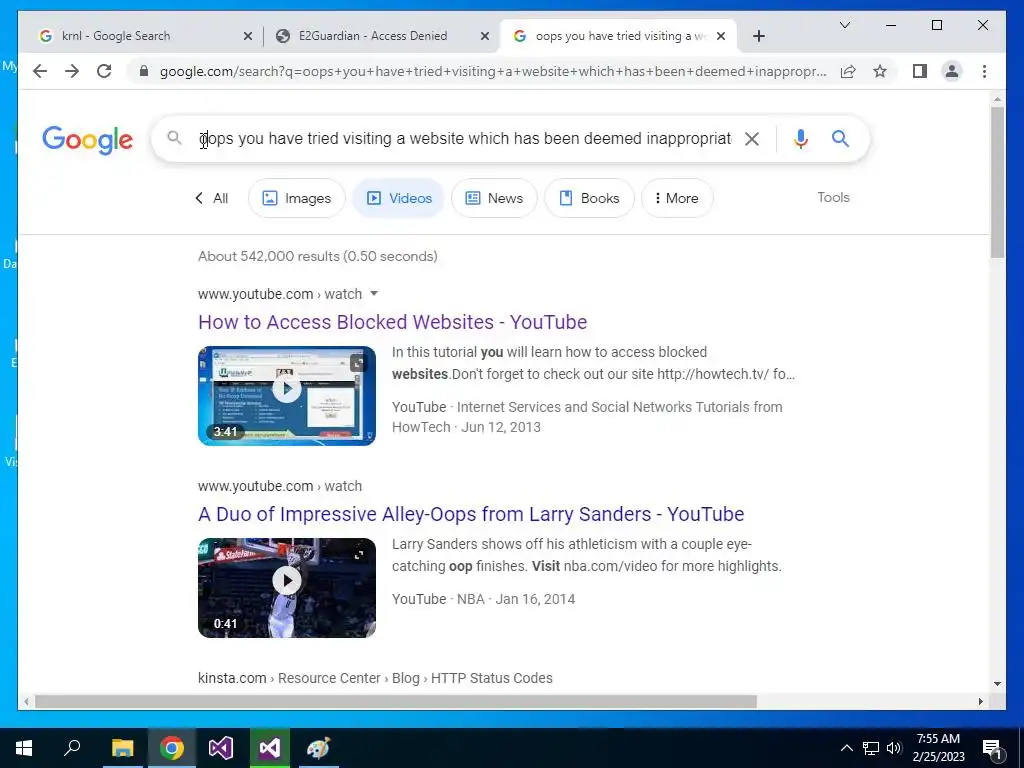
Task: Start voice search with microphone icon
Action: (801, 138)
